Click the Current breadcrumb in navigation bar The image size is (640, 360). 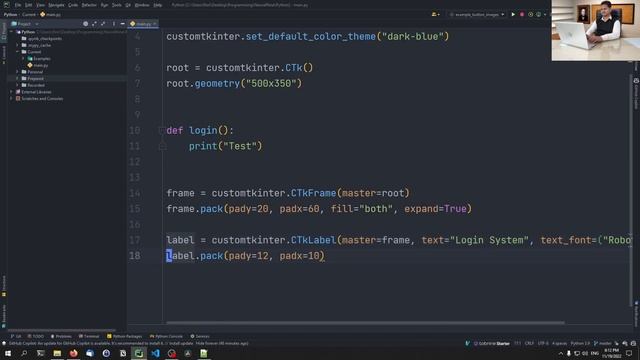click(x=29, y=14)
